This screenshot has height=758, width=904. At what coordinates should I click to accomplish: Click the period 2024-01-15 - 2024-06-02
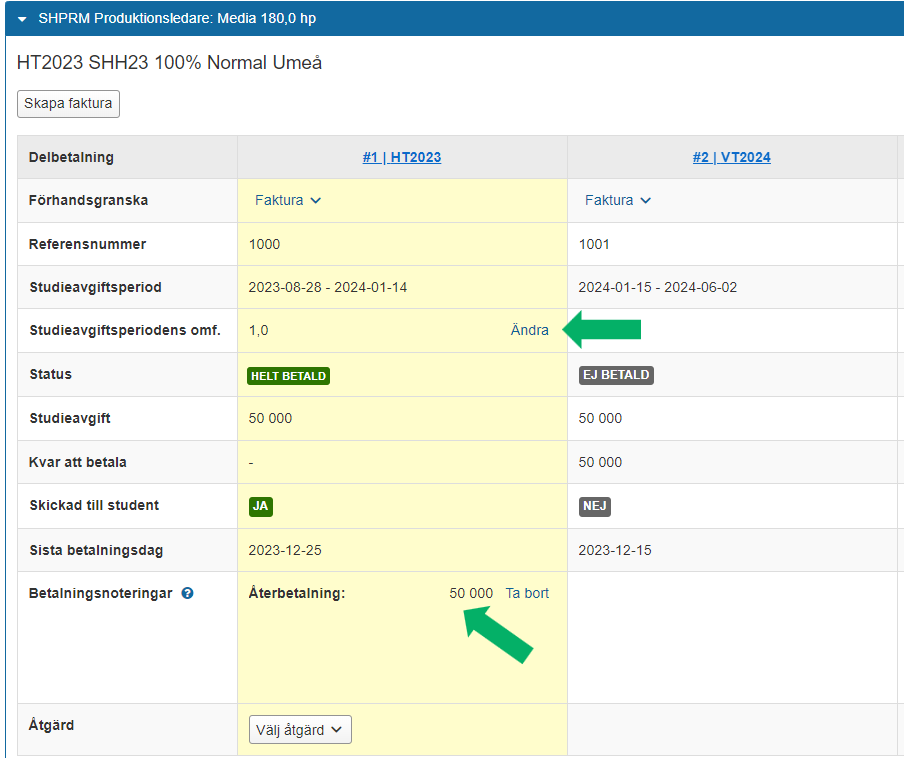tap(658, 287)
